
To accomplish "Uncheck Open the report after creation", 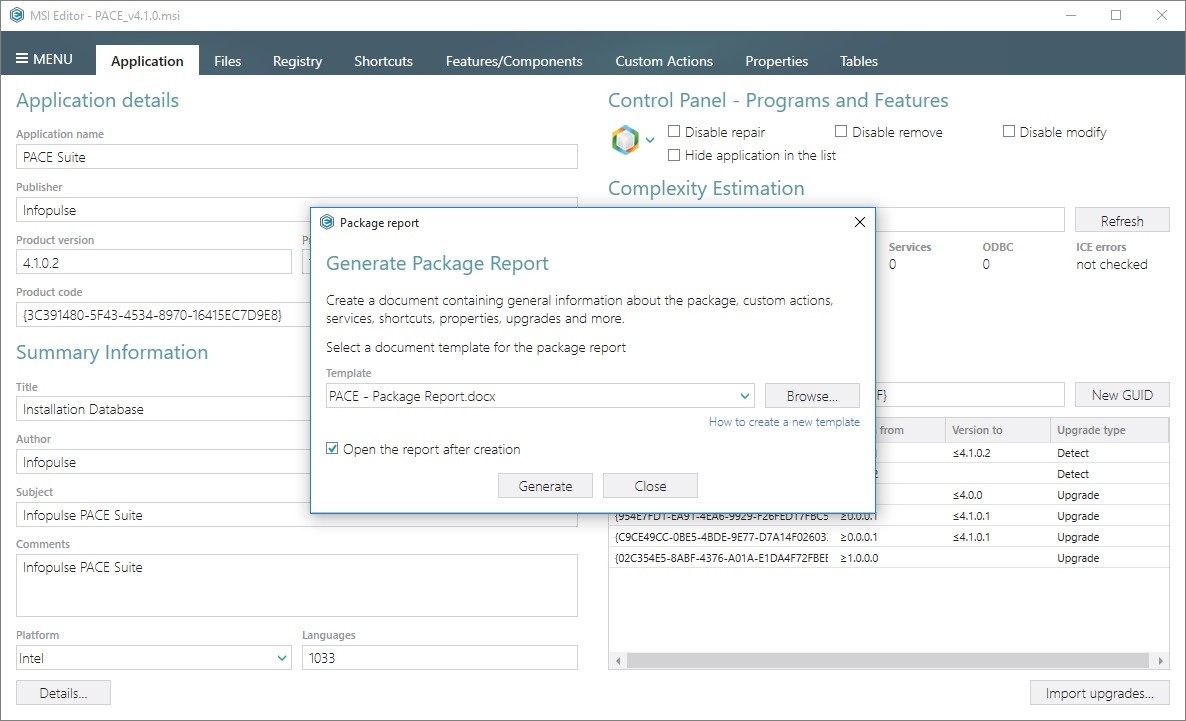I will (332, 449).
